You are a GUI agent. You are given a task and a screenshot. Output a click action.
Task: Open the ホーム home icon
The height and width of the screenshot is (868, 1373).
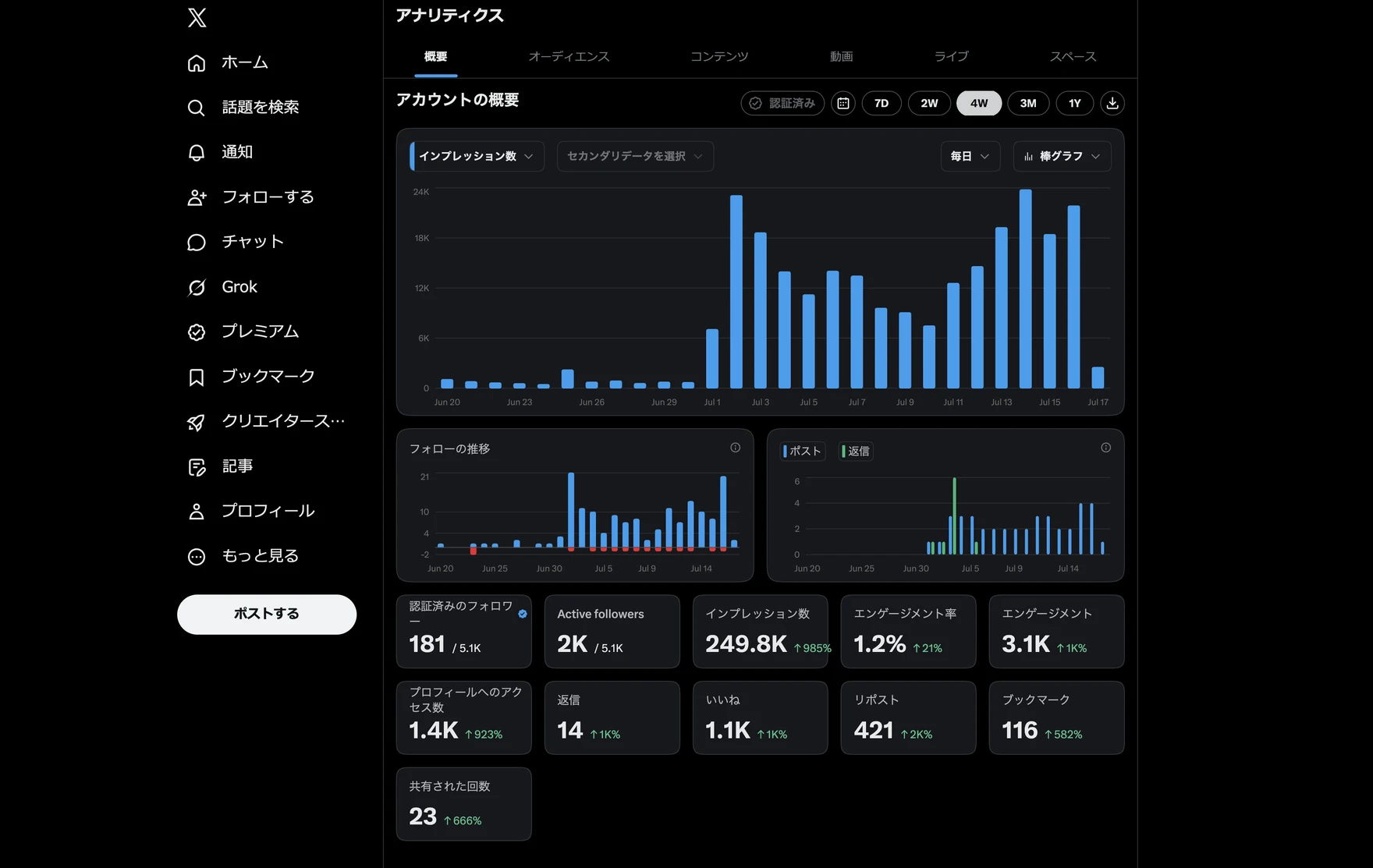click(x=197, y=62)
